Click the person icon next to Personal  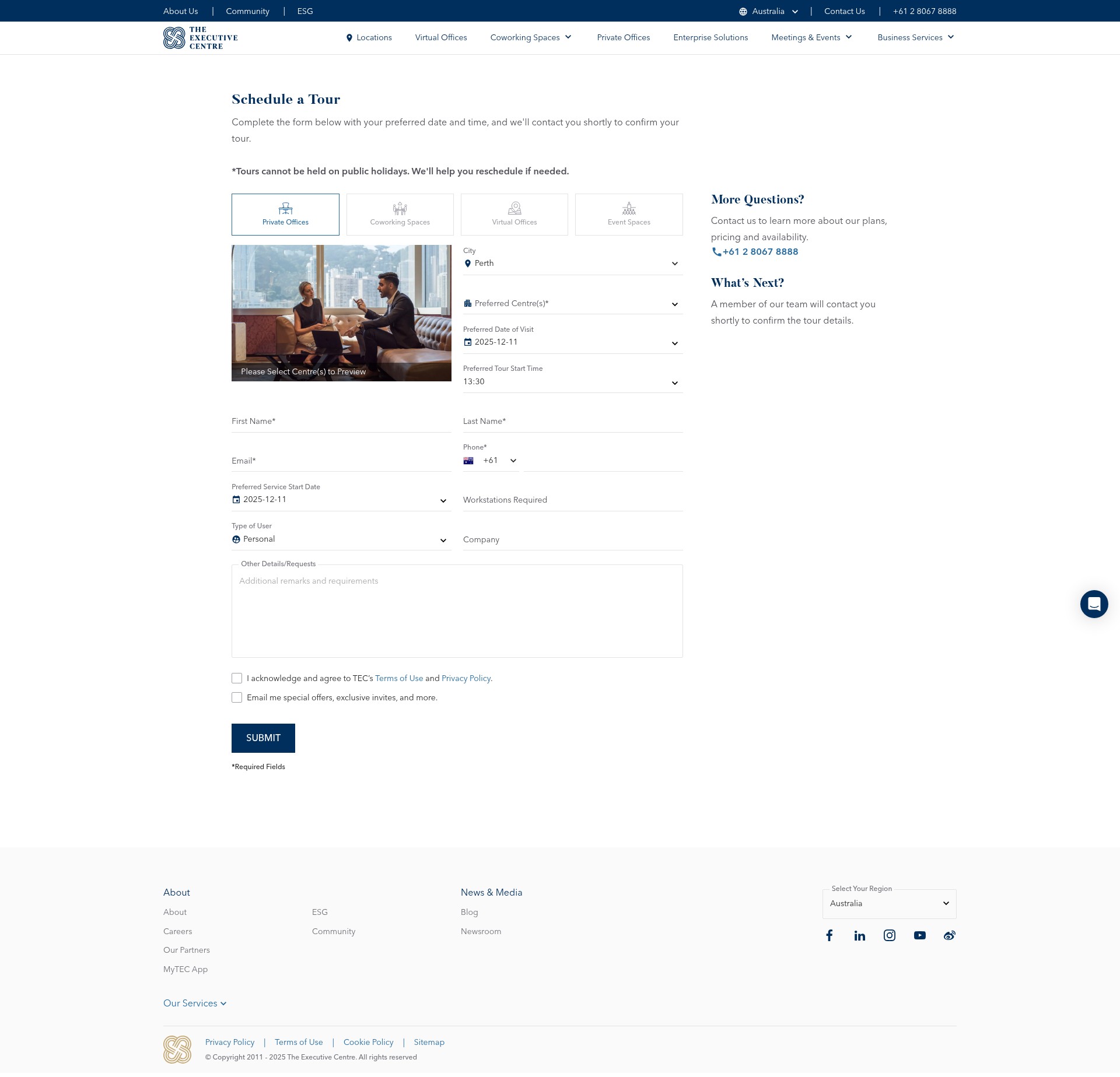(x=236, y=539)
